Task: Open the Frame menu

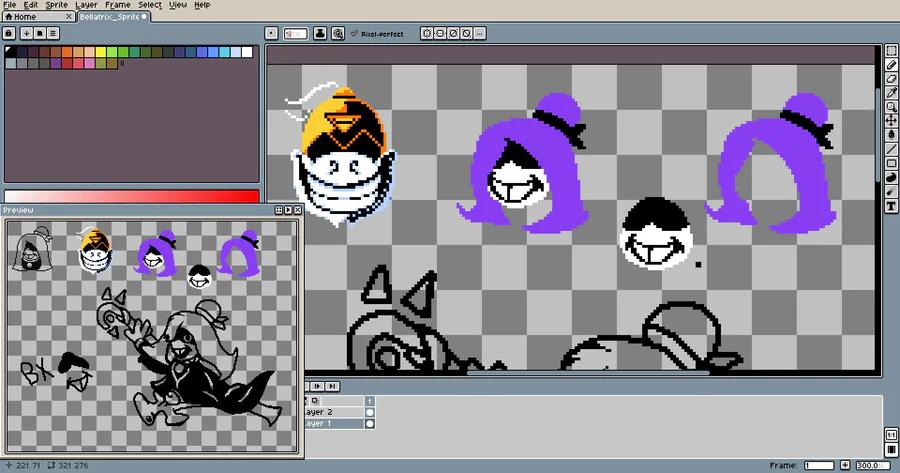Action: click(118, 5)
